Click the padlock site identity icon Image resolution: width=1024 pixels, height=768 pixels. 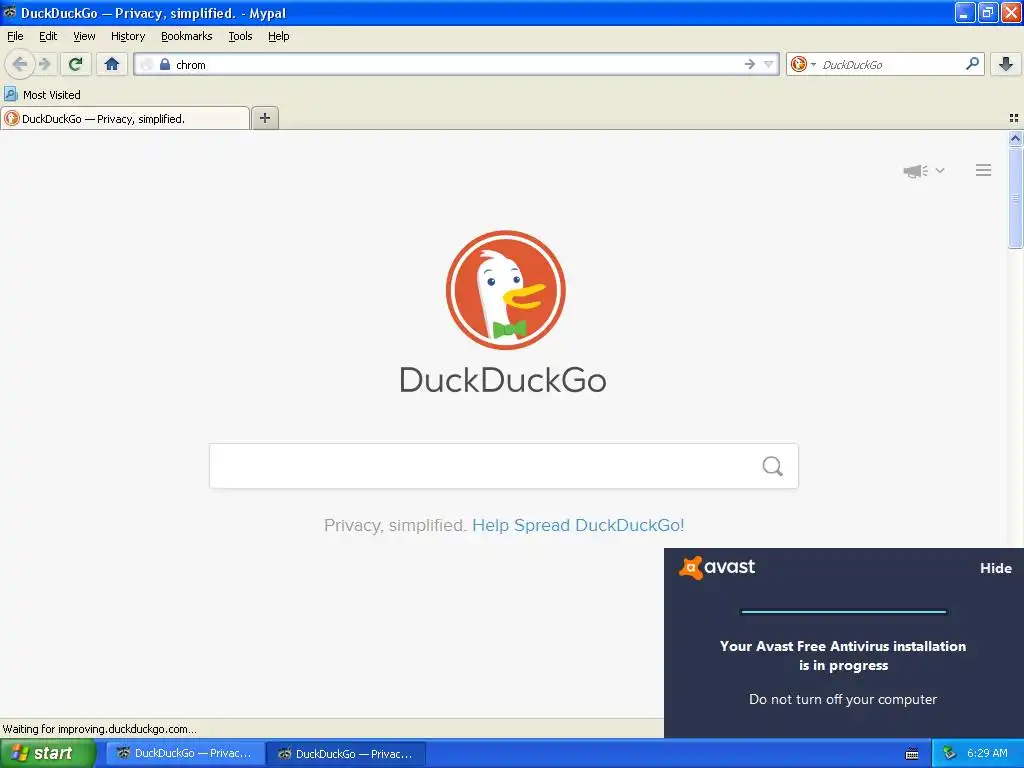pos(165,64)
